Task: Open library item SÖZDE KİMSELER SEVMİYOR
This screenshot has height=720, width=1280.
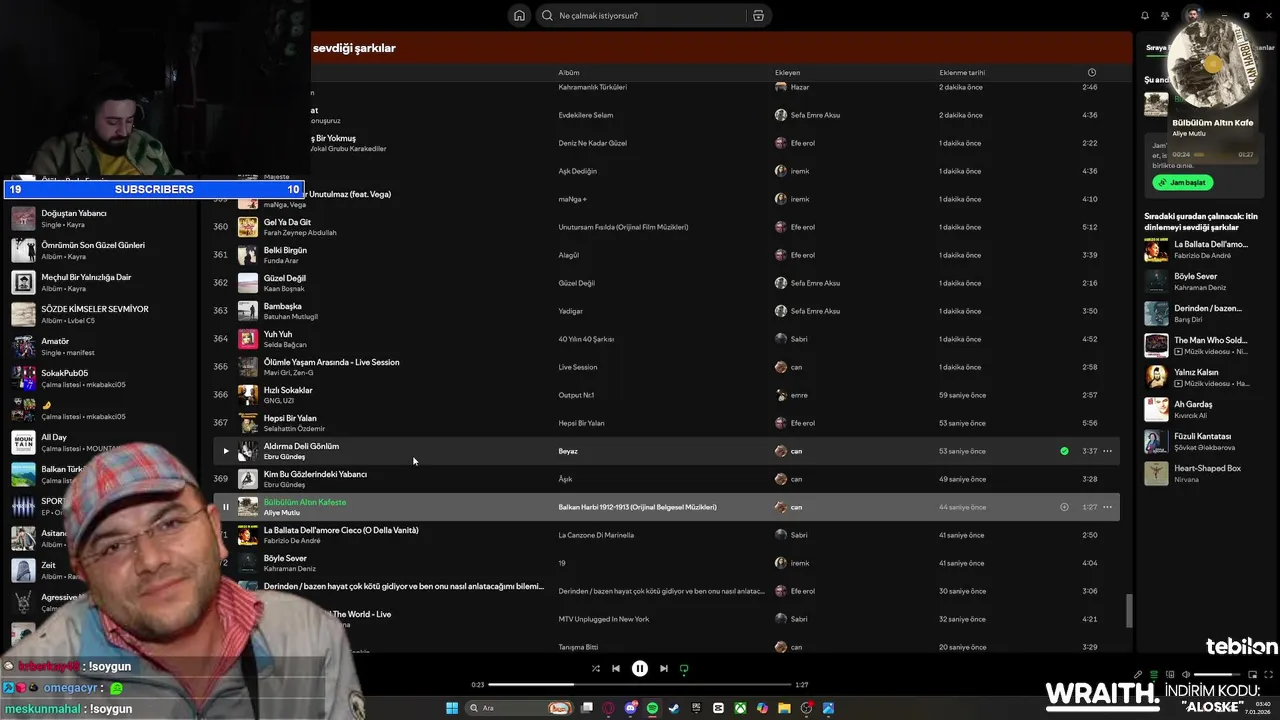Action: [x=100, y=314]
